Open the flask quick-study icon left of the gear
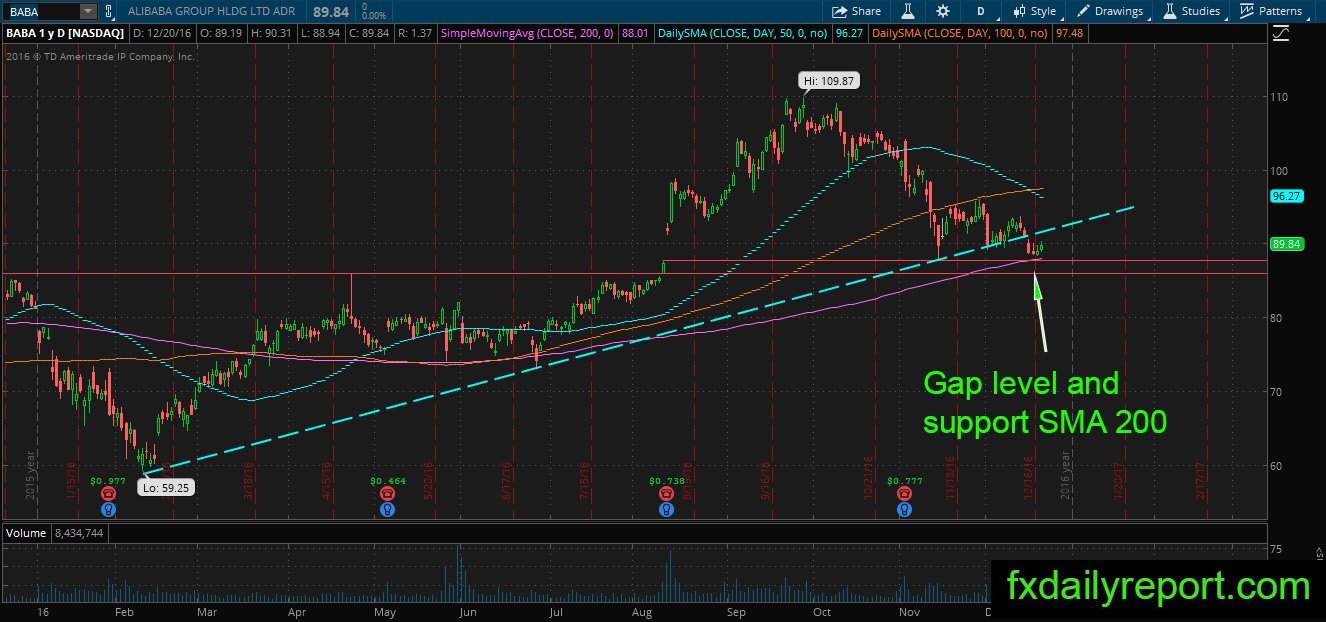Screen dimensions: 1326x622 click(x=909, y=11)
